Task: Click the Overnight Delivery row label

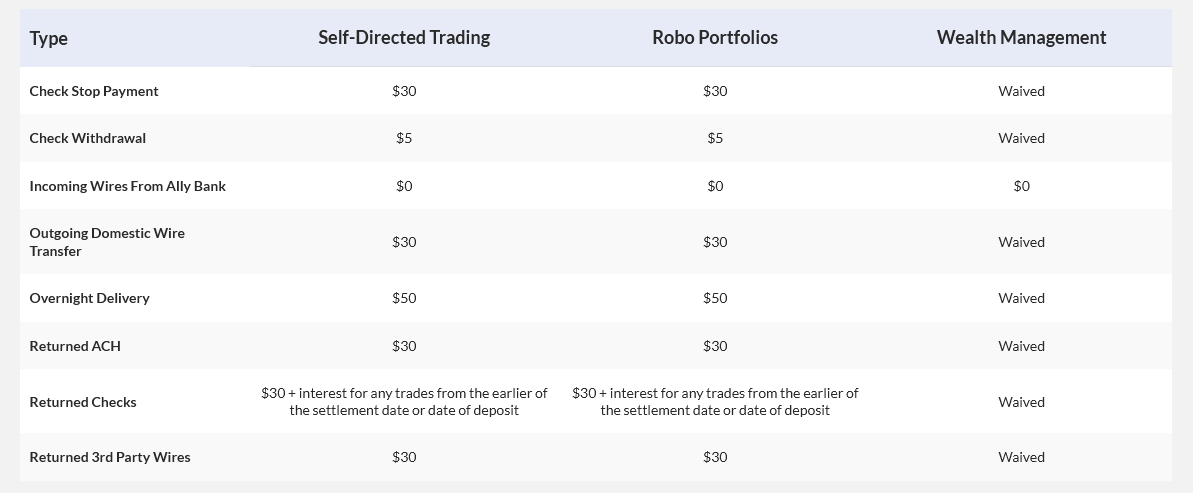Action: coord(89,298)
